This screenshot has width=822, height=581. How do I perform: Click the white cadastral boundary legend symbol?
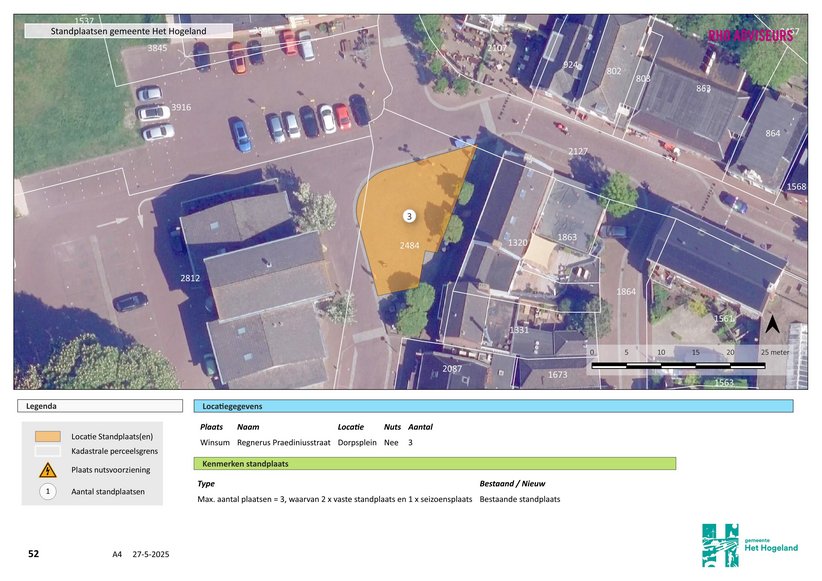(x=47, y=452)
